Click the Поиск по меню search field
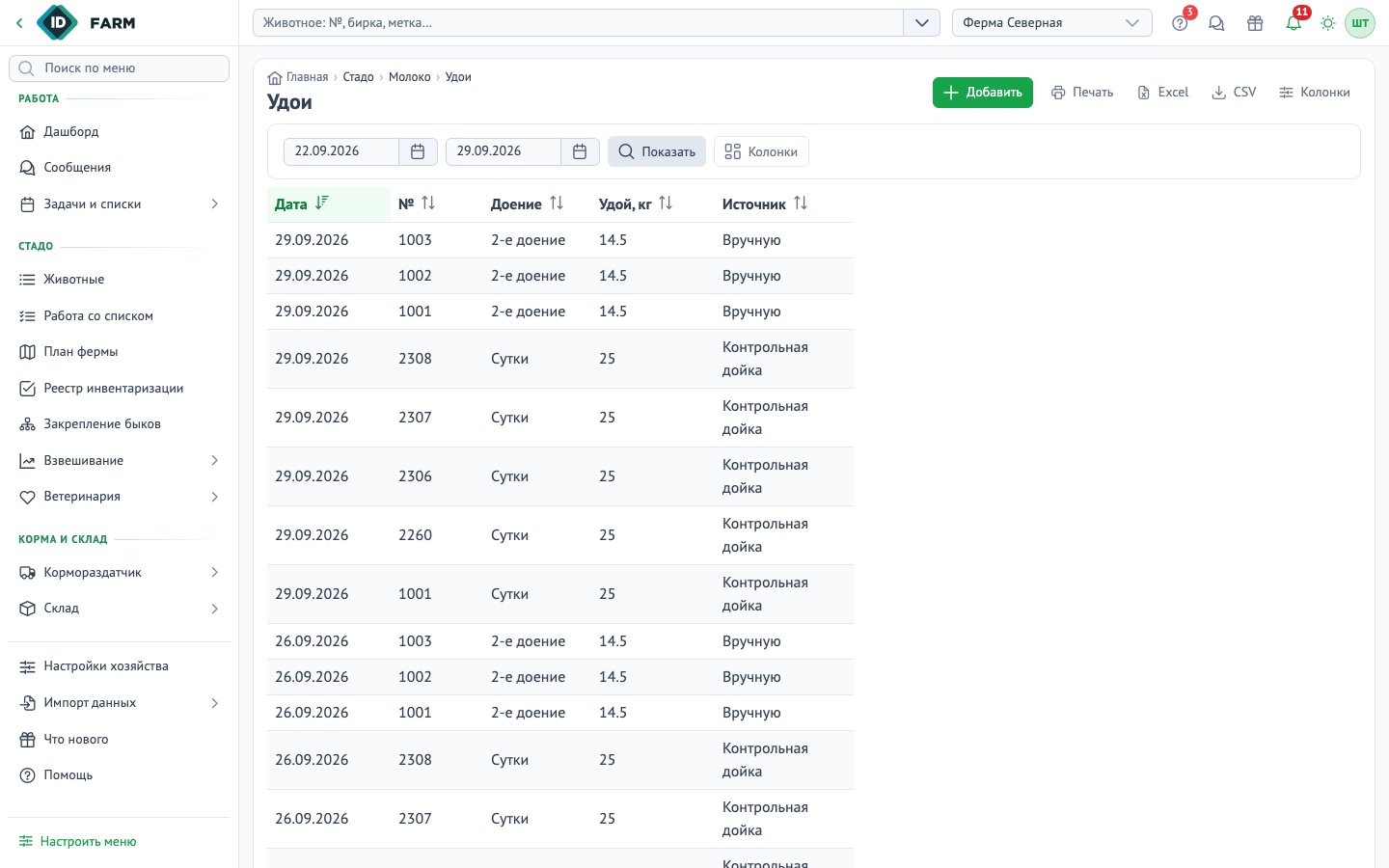The width and height of the screenshot is (1389, 868). point(119,68)
